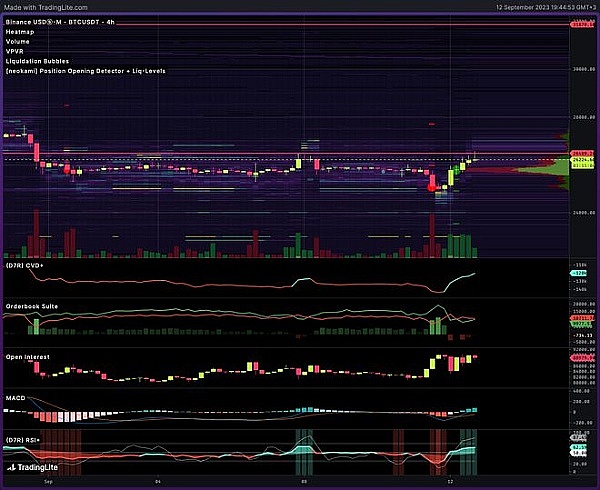
Task: Expand the VPVR indicator label
Action: (x=16, y=51)
